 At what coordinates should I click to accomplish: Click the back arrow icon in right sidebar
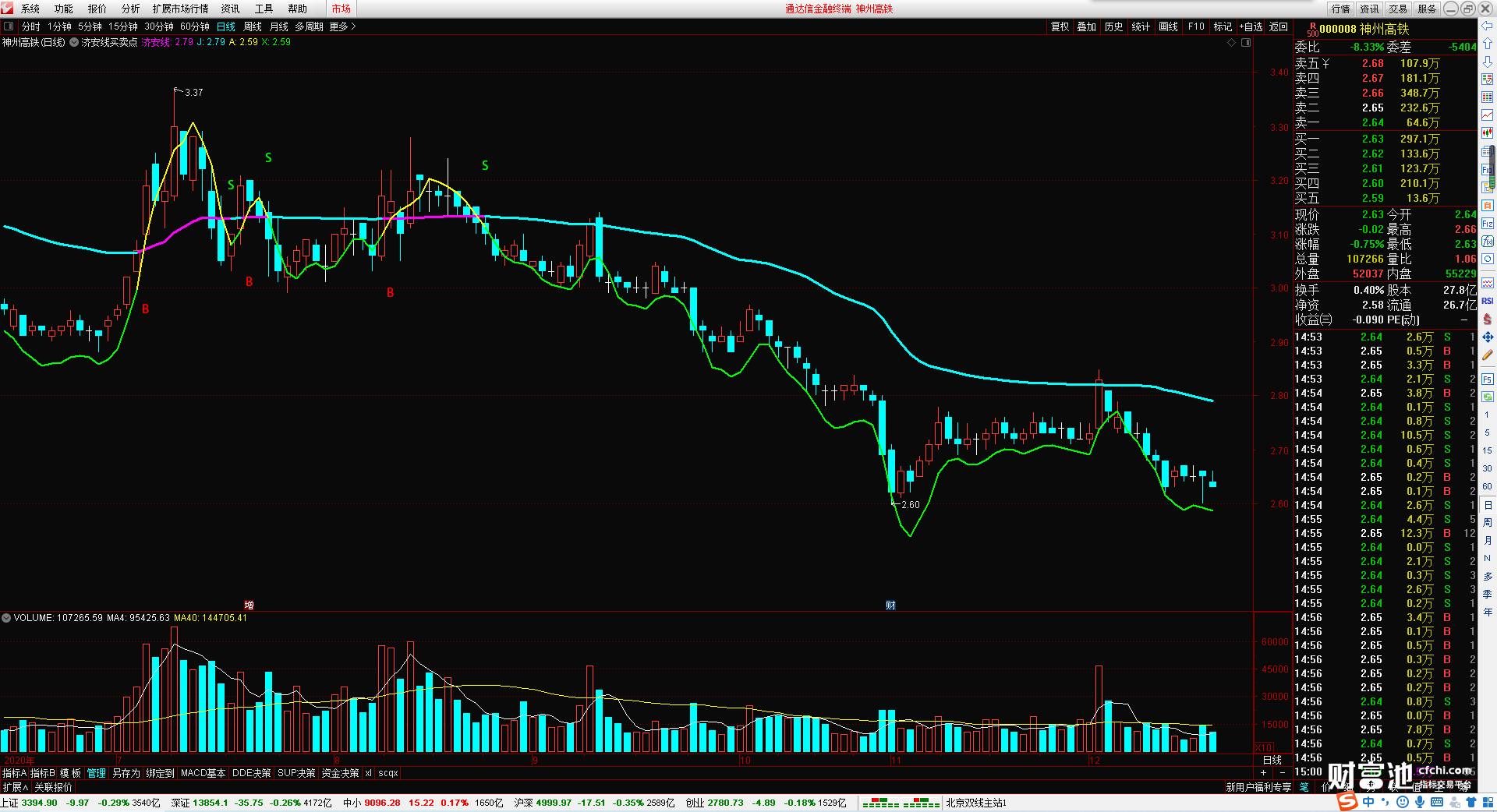click(1487, 26)
